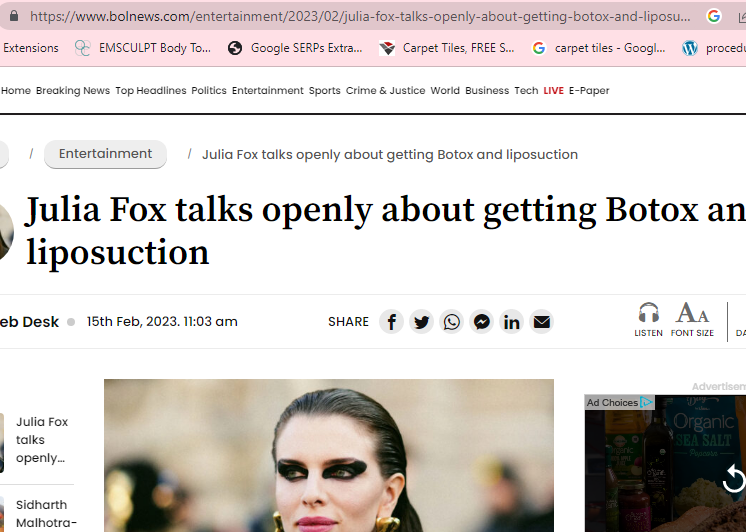Viewport: 746px width, 532px height.
Task: Share article on Twitter
Action: click(x=421, y=322)
